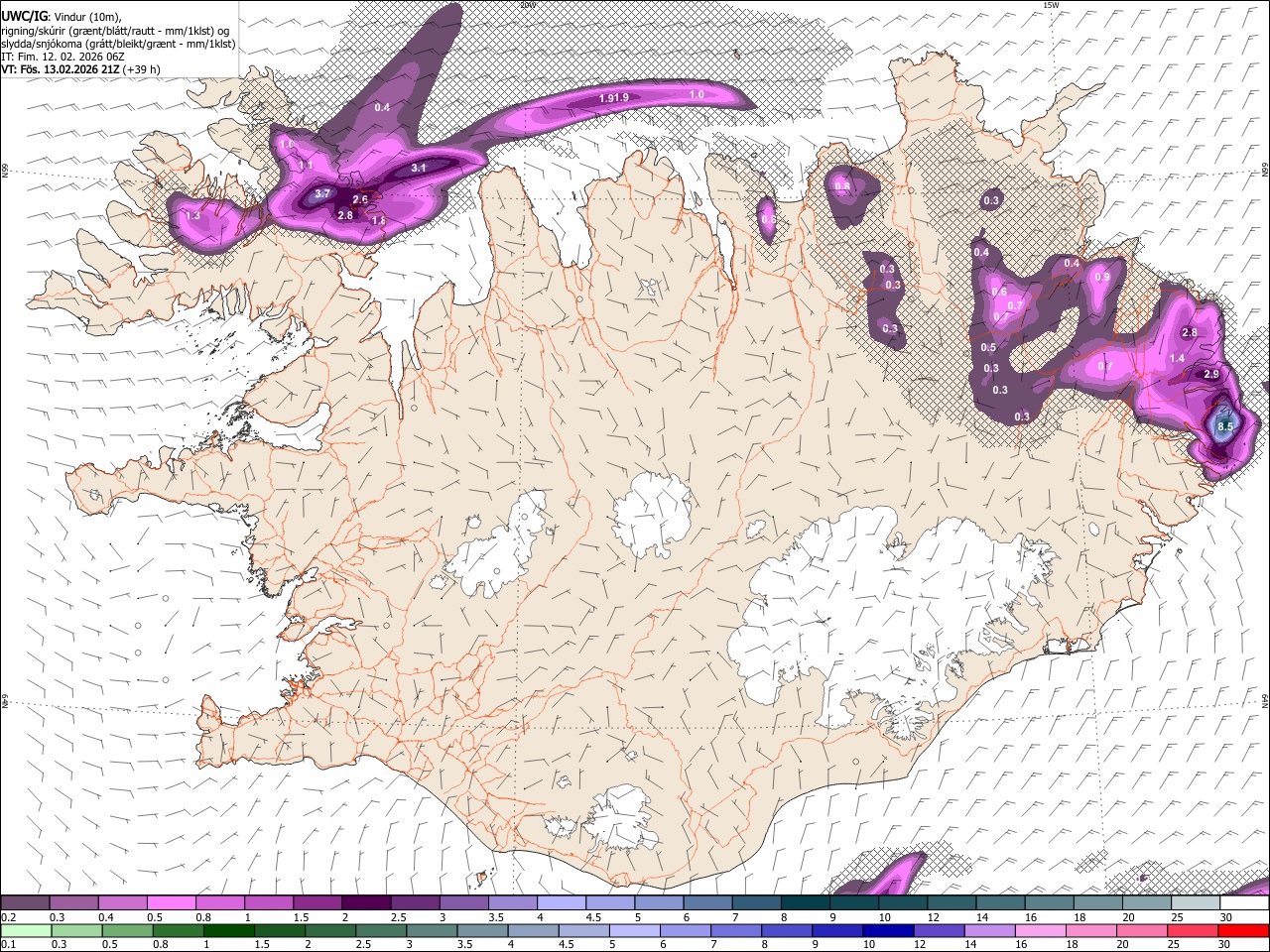The width and height of the screenshot is (1270, 952).
Task: Pick the bright pink snow swatch between 0.5 and 0.8
Action: (172, 902)
